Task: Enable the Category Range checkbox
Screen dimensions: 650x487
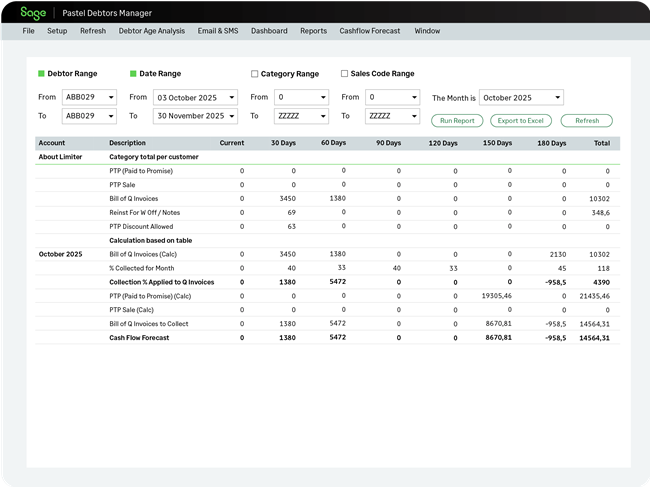Action: [255, 74]
